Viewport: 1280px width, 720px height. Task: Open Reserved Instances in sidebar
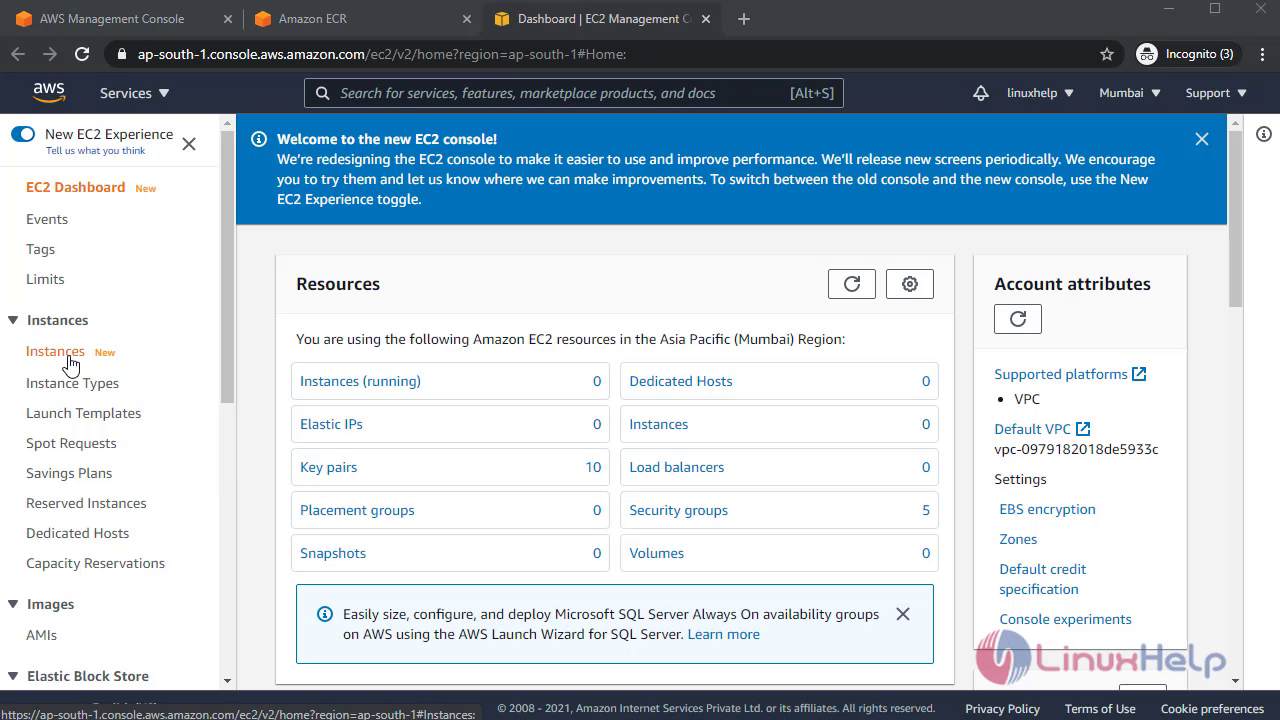coord(86,503)
